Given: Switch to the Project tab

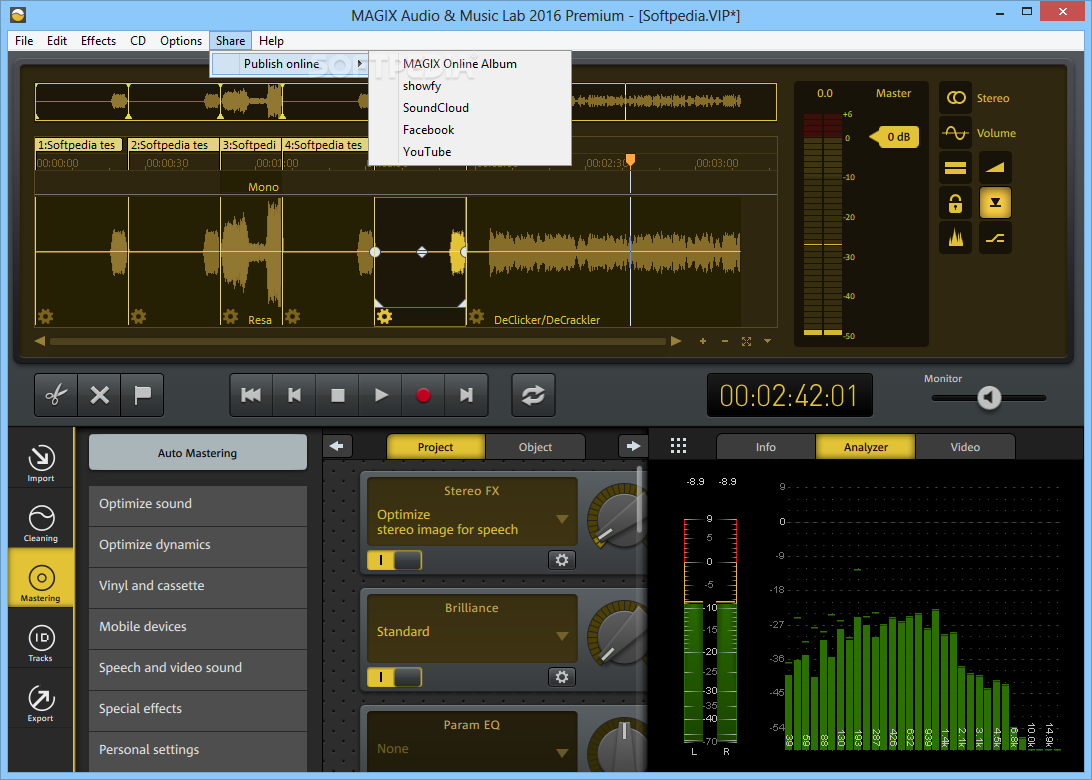Looking at the screenshot, I should [435, 447].
